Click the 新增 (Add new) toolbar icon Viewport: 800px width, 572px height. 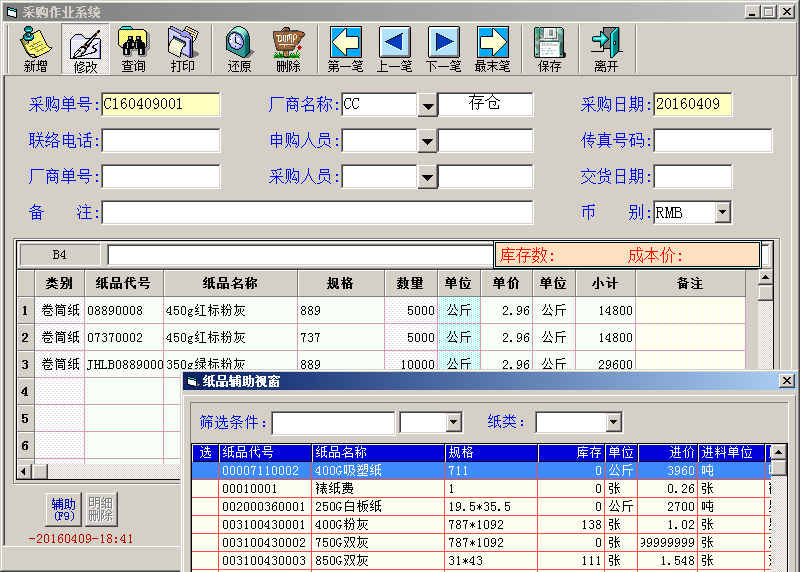(35, 49)
